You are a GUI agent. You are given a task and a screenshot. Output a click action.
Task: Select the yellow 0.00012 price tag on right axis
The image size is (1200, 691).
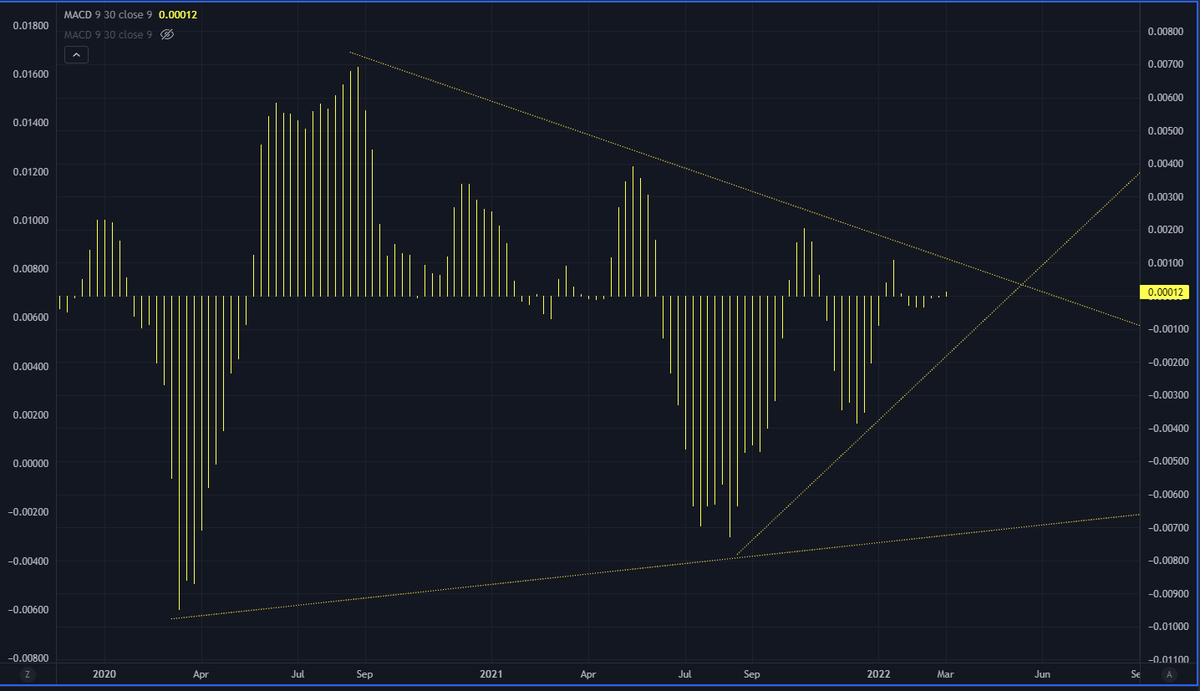1165,292
